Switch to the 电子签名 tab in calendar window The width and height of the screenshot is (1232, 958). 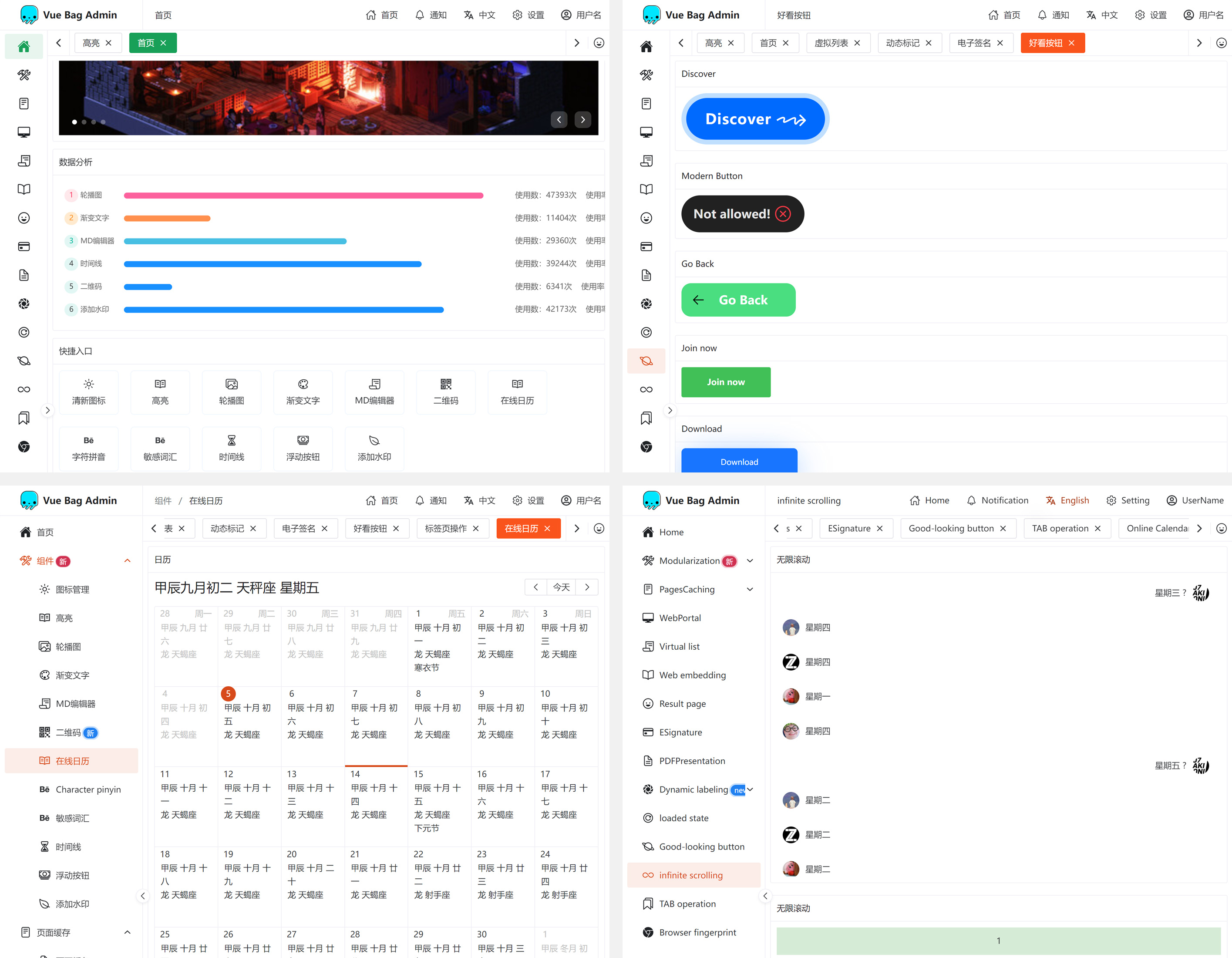[x=298, y=528]
